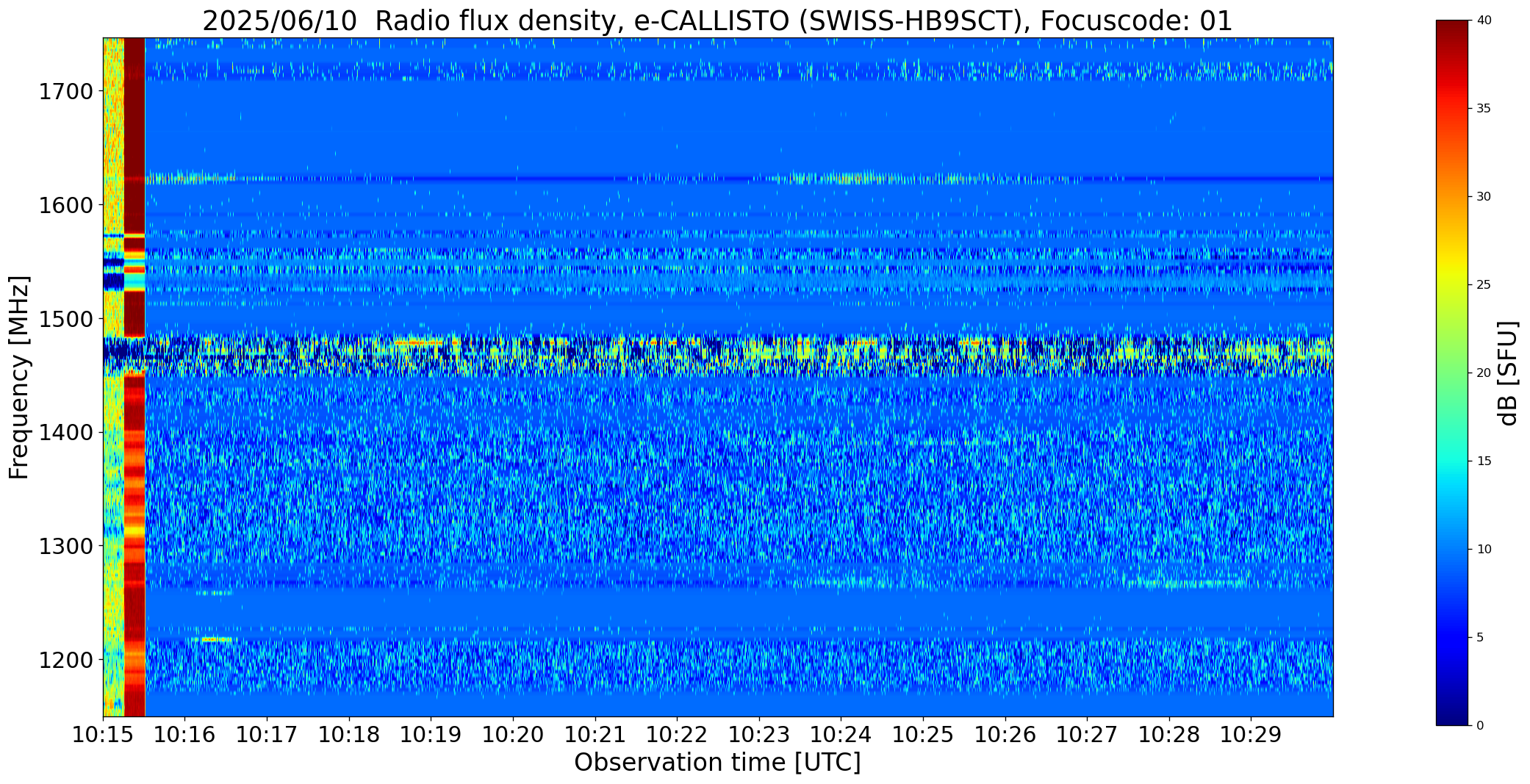This screenshot has height=784, width=1530.
Task: Click the 10:18 time tick label
Action: click(x=349, y=735)
